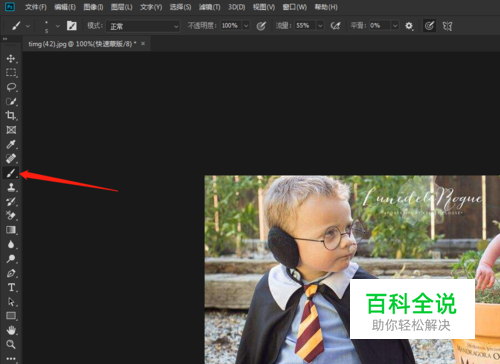Select the Zoom tool
Image resolution: width=500 pixels, height=364 pixels.
[11, 344]
